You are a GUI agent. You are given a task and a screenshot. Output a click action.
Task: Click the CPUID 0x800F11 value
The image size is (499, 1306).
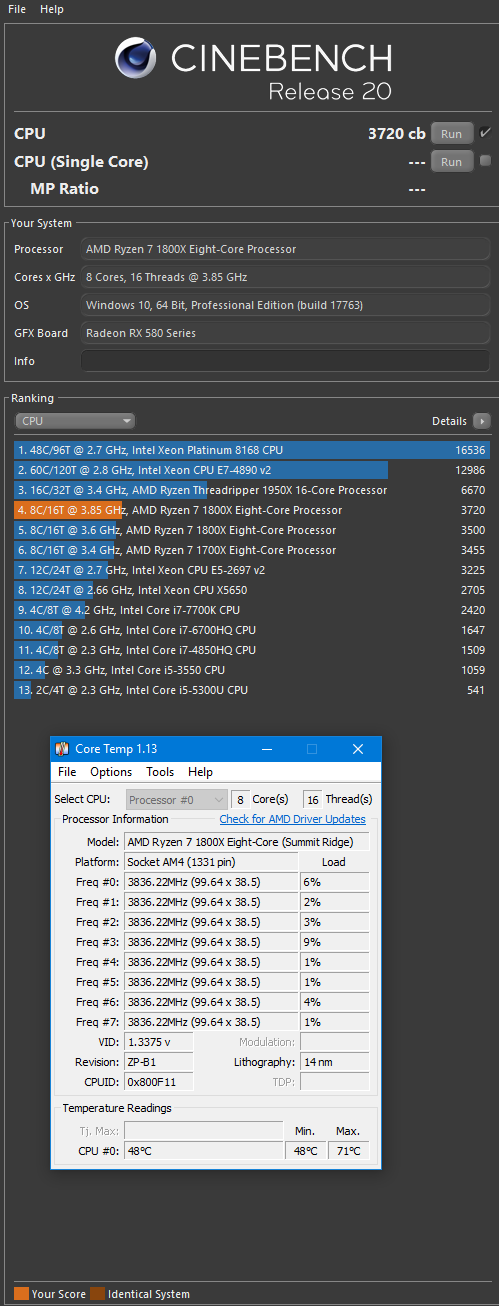(x=158, y=1082)
